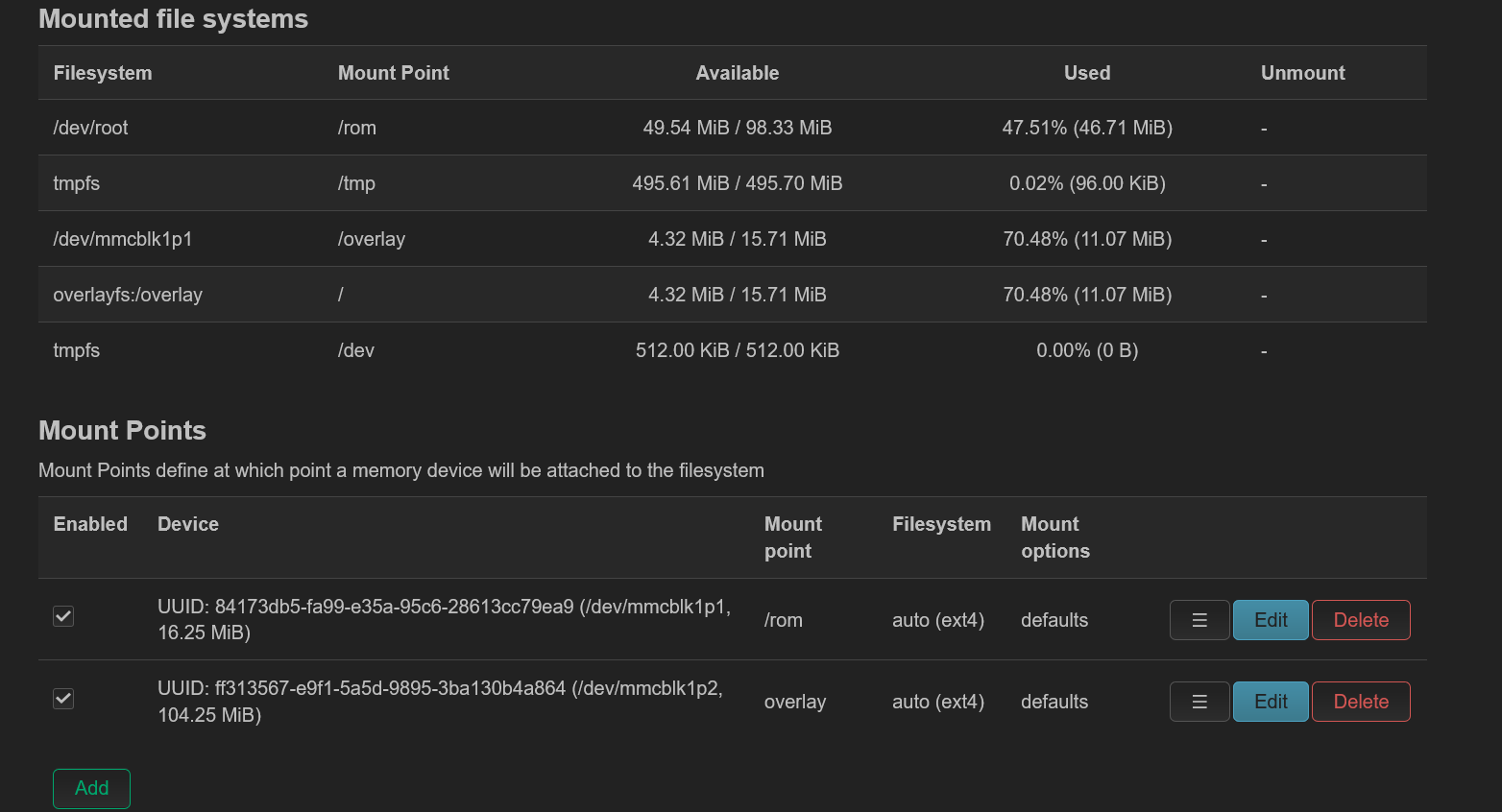Click the Unmount column header
The height and width of the screenshot is (812, 1502).
(x=1302, y=73)
